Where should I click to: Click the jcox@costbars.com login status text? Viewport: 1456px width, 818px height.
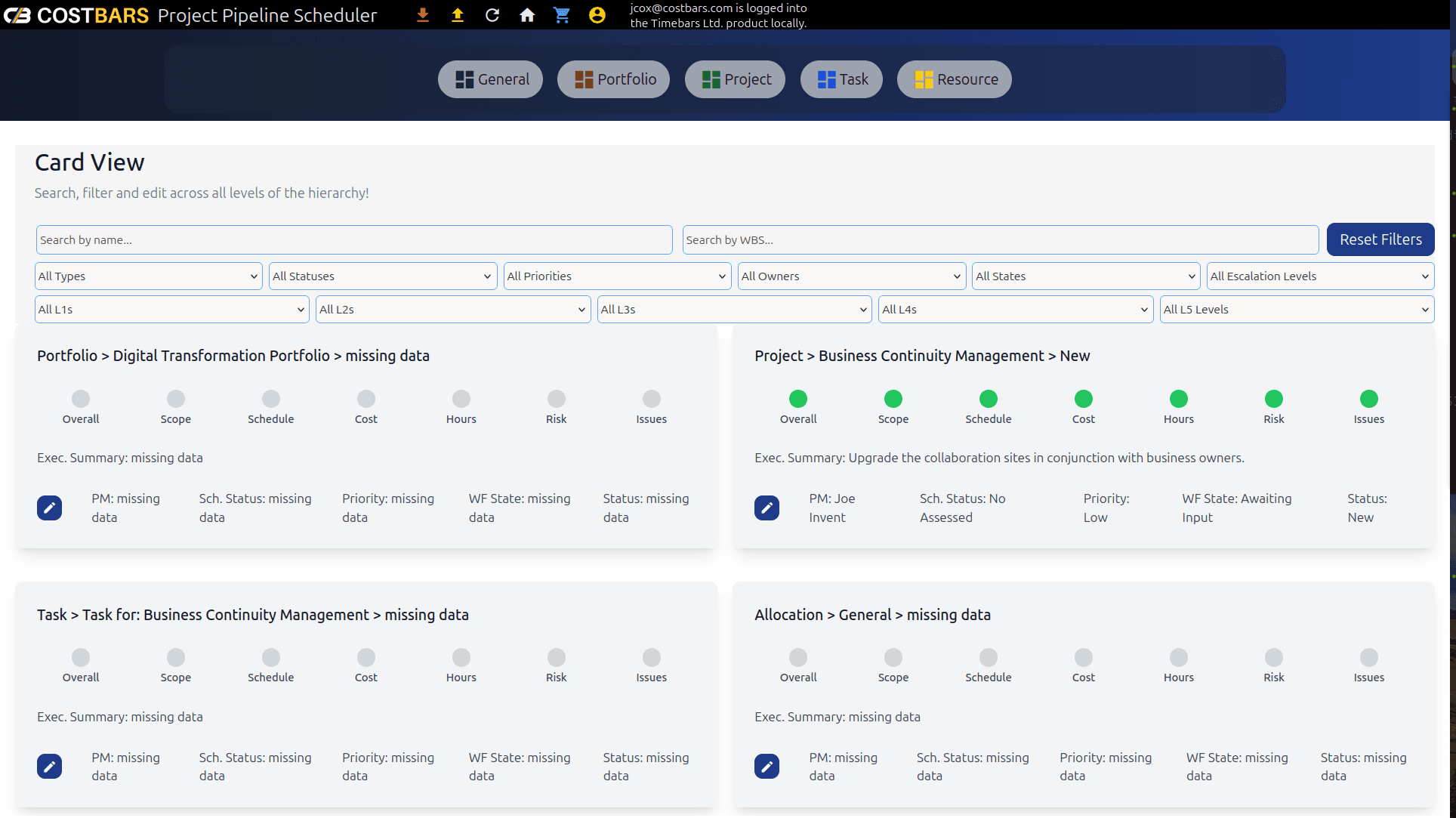pyautogui.click(x=719, y=15)
